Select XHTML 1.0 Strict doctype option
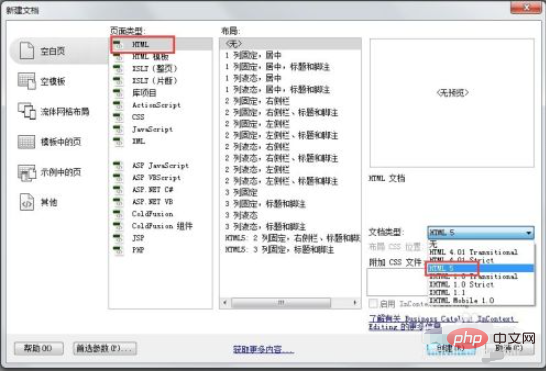546x371 pixels. 481,284
